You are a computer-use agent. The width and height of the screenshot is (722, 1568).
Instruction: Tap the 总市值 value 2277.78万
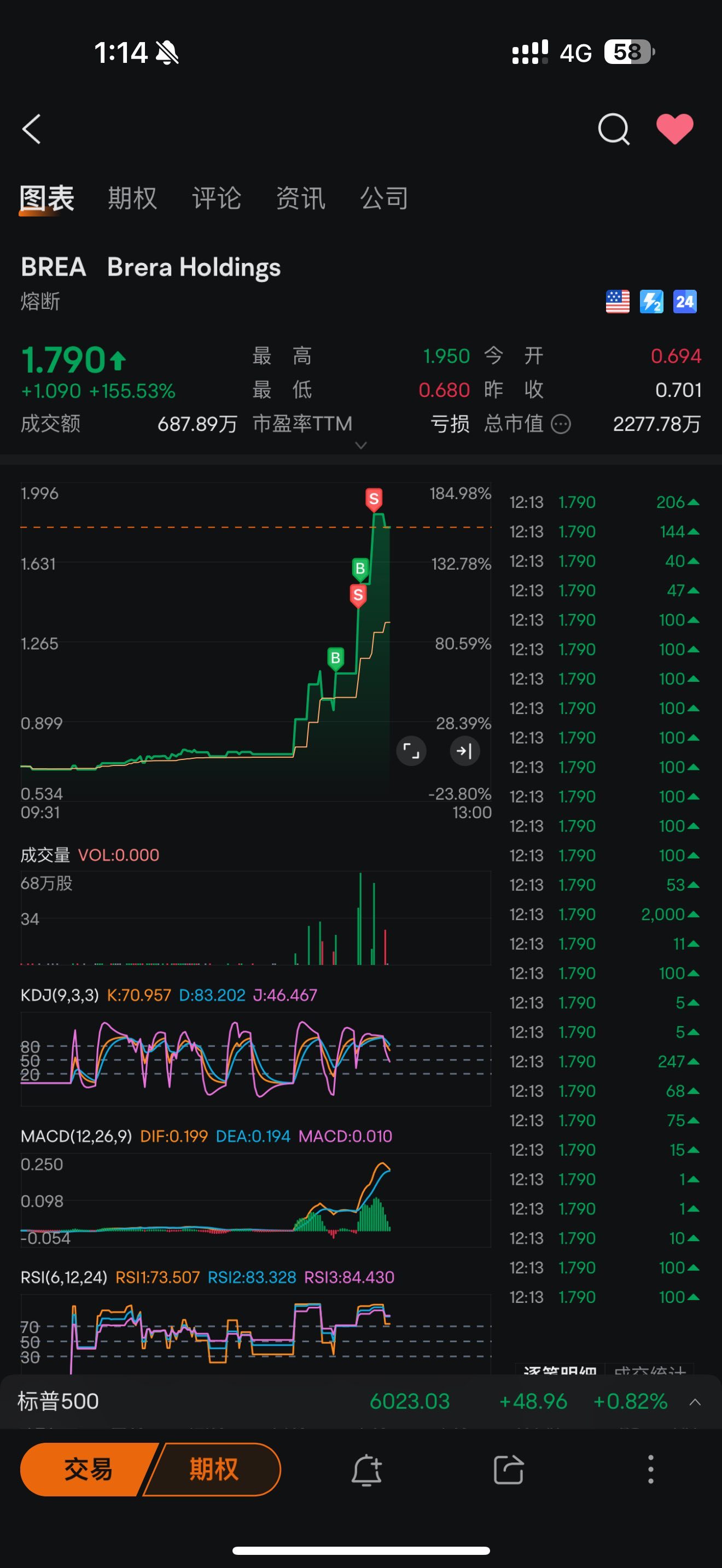[x=657, y=424]
